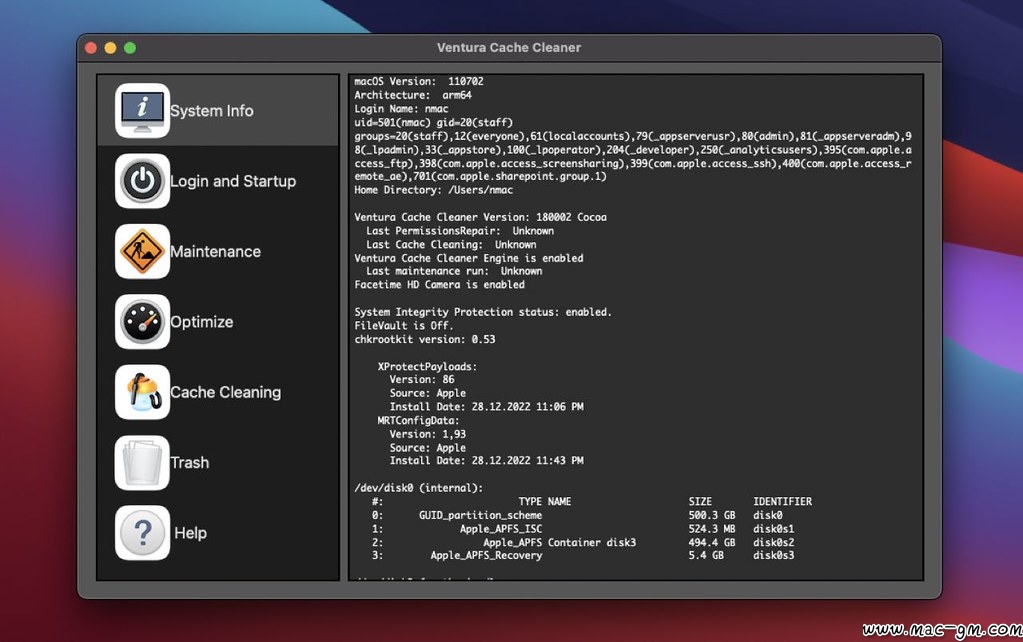Screen dimensions: 1023x642
Task: Click the "Apple_APFS_ISC" partition entry
Action: point(501,529)
